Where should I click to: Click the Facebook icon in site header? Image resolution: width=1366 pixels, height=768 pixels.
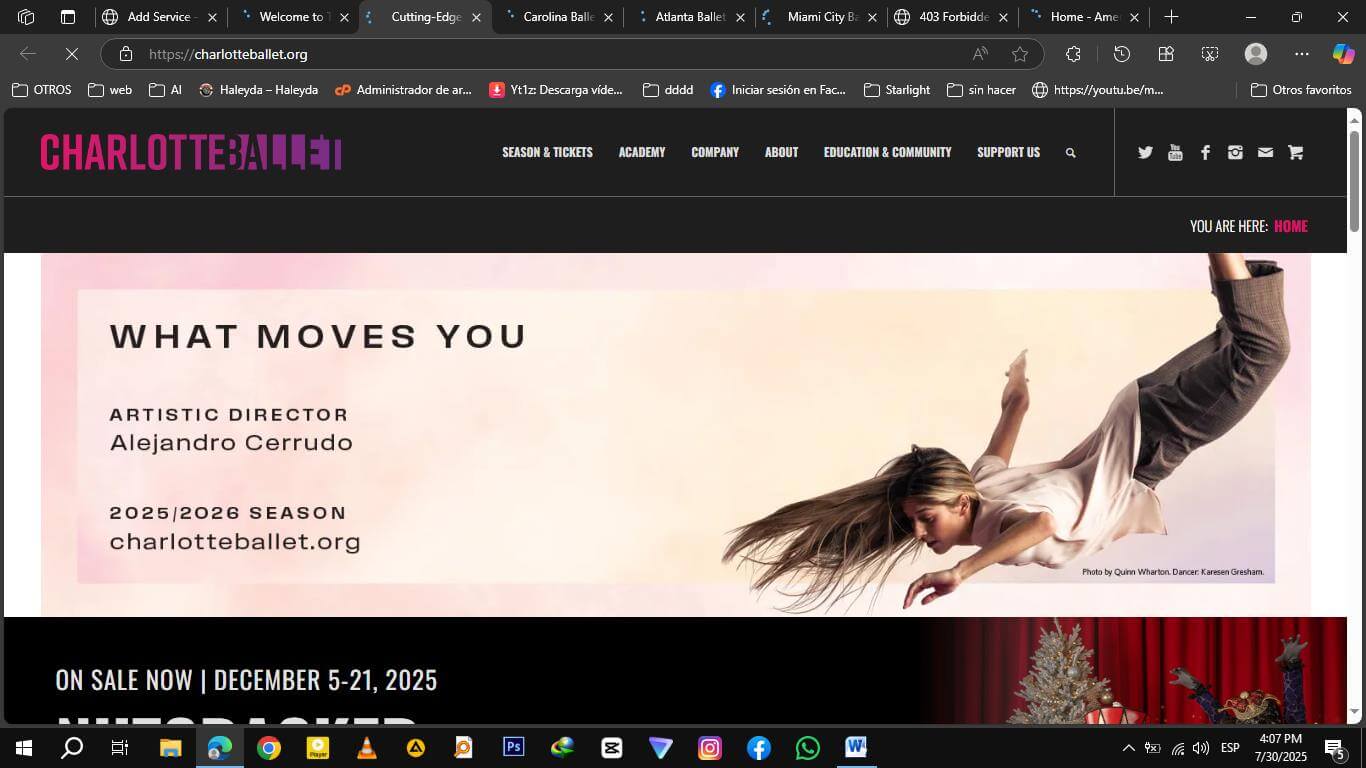point(1205,152)
